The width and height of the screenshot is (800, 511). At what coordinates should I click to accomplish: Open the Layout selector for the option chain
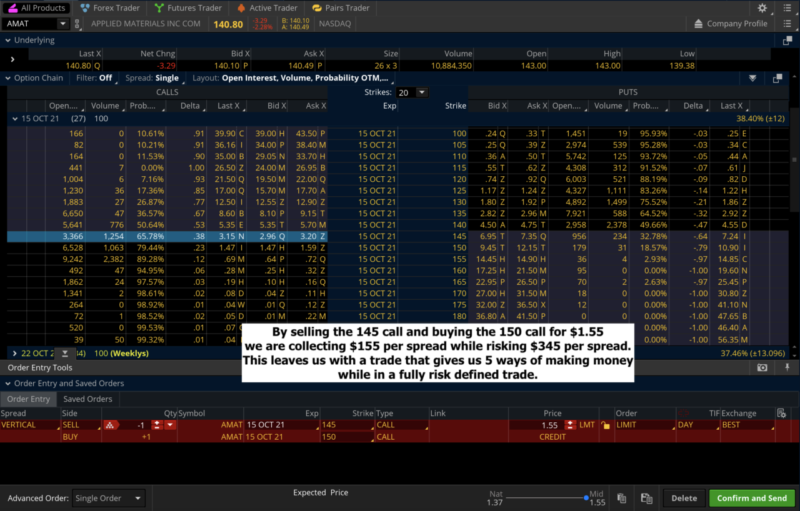pos(291,78)
